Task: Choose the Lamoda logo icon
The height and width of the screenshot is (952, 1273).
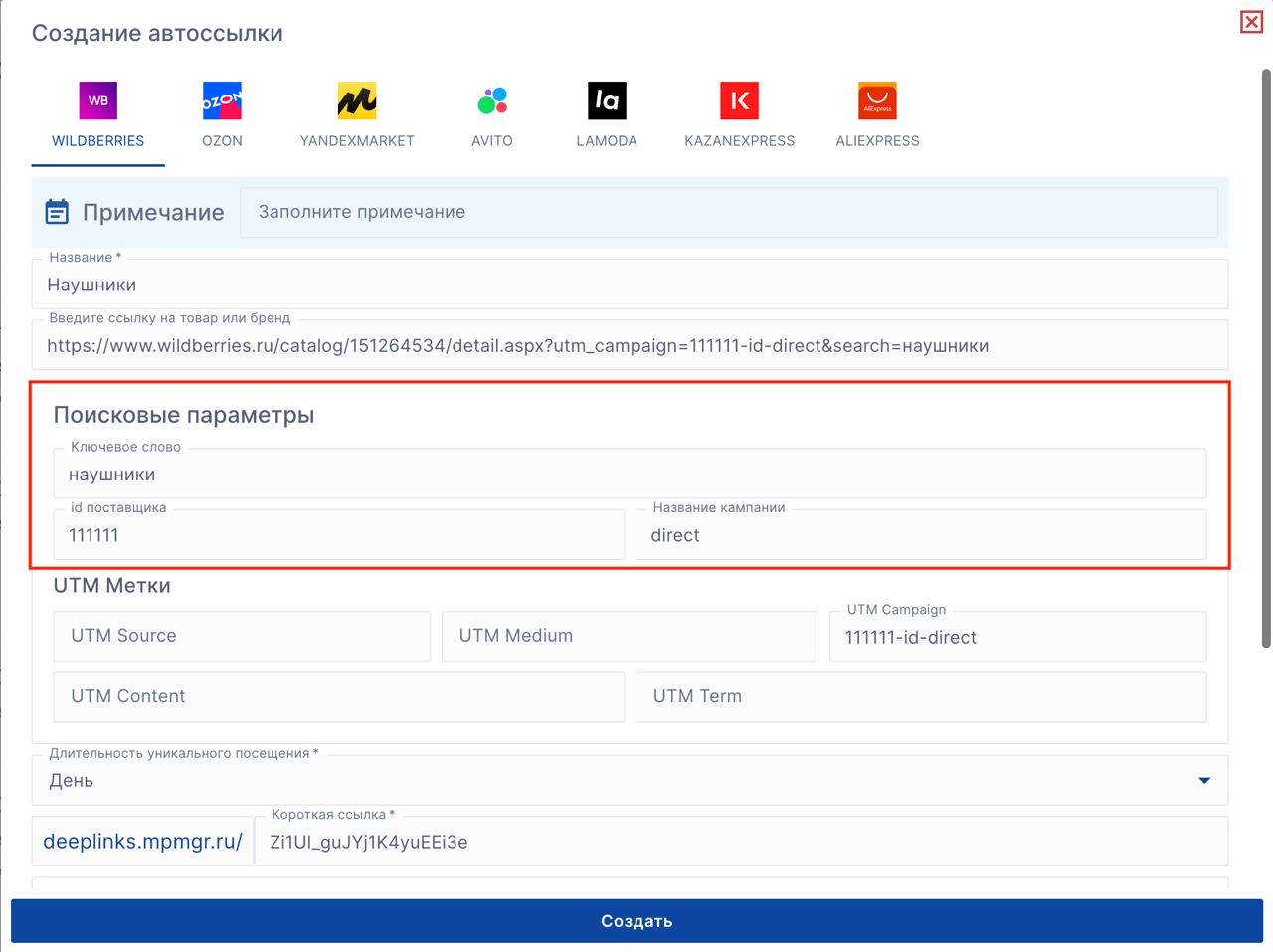Action: coord(607,100)
